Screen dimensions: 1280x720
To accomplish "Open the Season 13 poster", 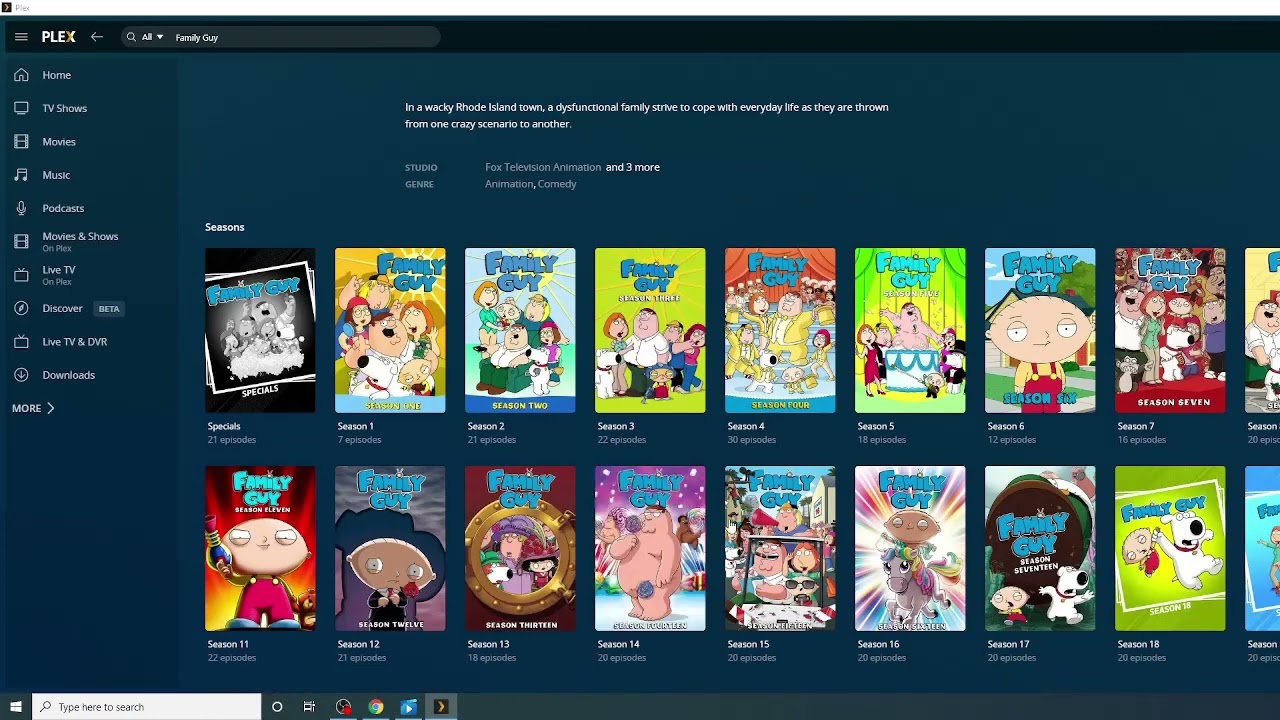I will click(520, 548).
